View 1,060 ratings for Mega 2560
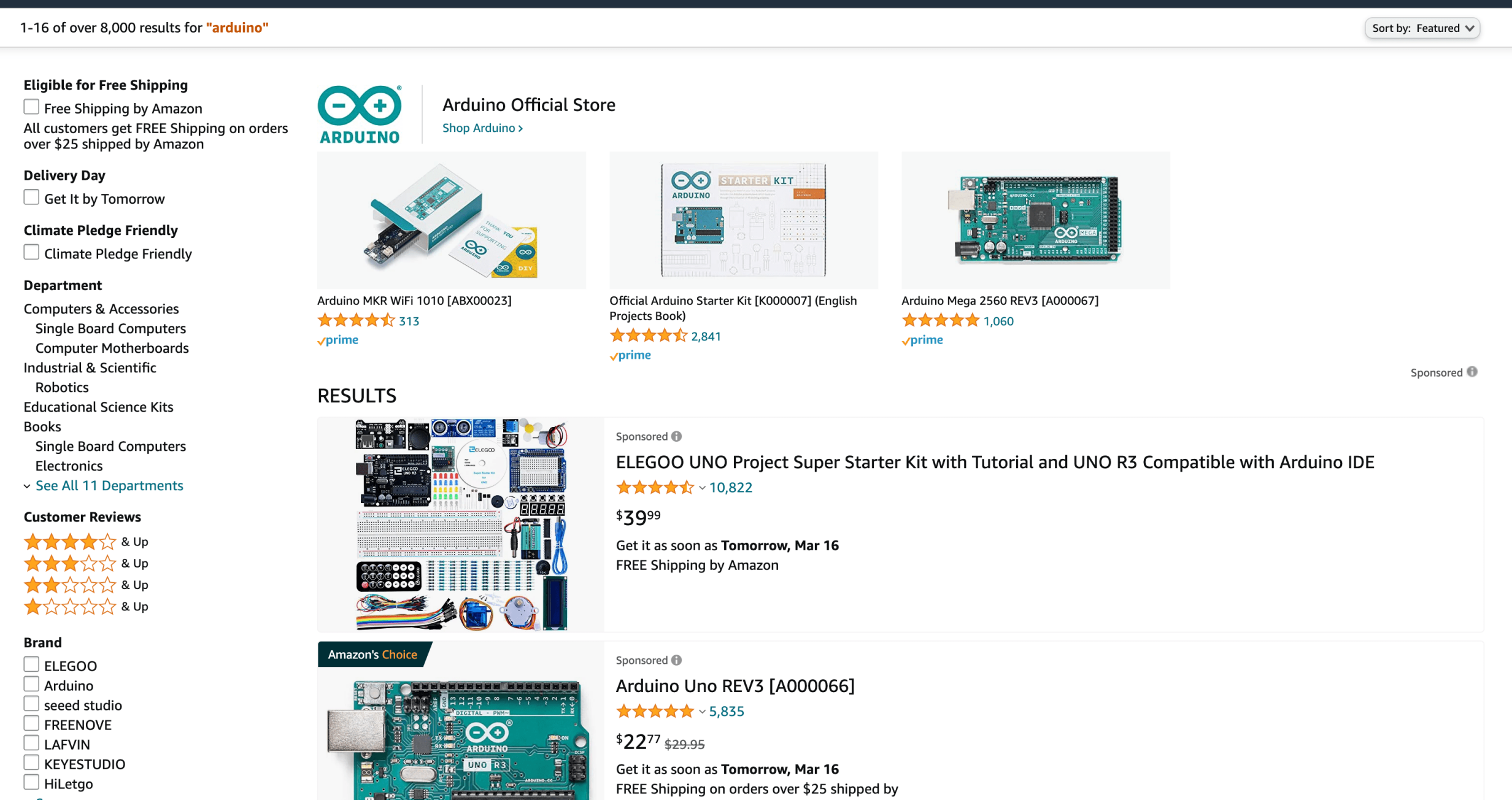 [x=998, y=321]
